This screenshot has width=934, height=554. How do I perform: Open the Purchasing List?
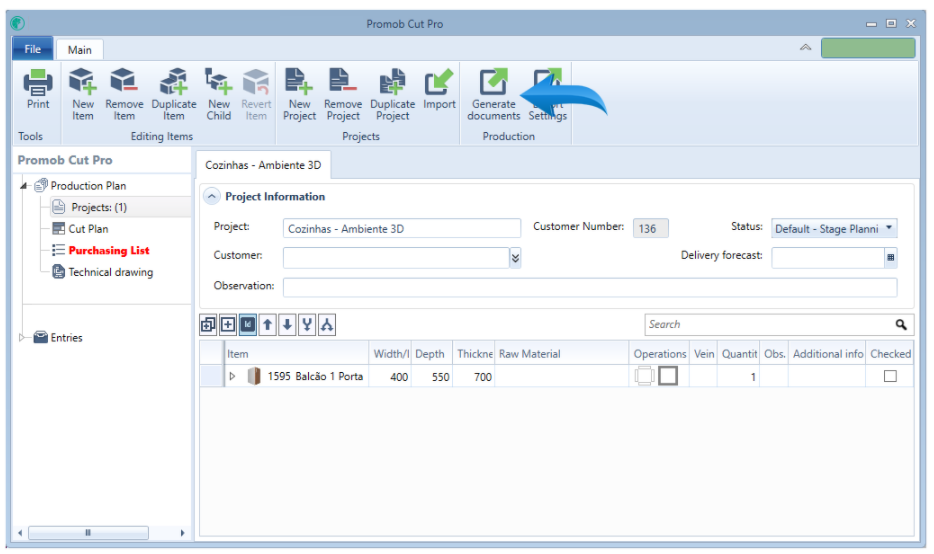click(108, 250)
